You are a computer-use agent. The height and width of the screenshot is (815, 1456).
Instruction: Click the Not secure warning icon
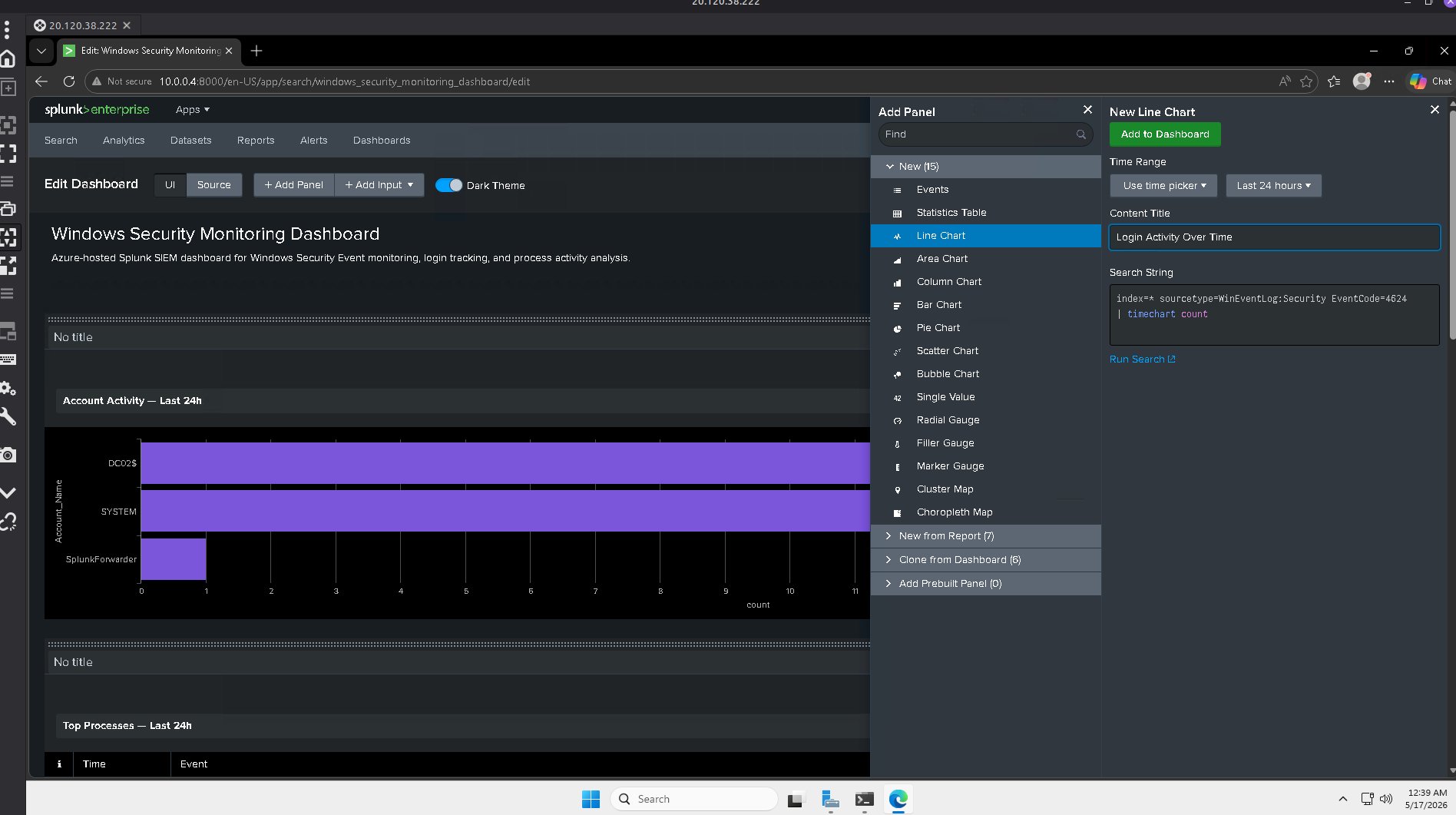[x=97, y=81]
